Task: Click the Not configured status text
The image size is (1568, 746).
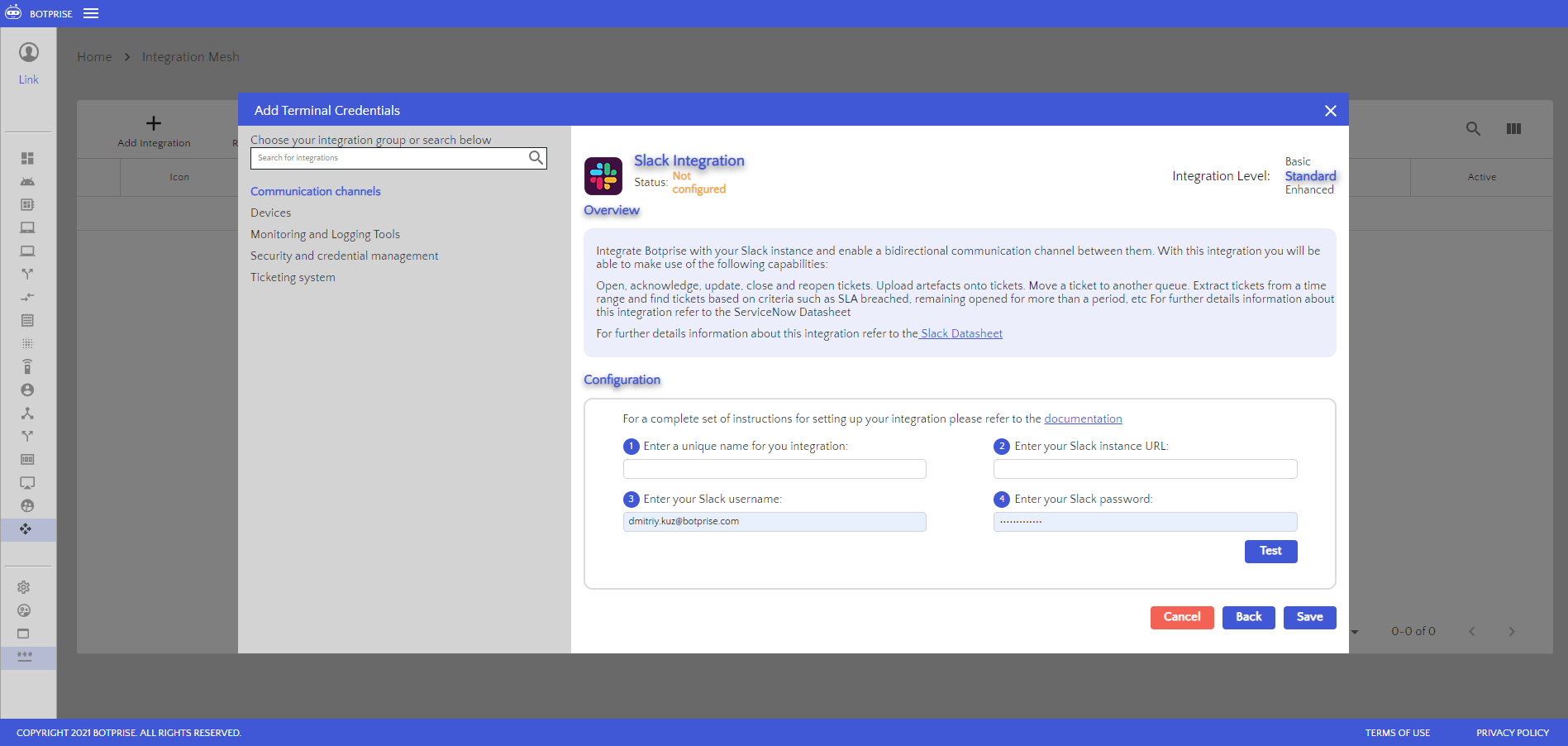Action: tap(698, 182)
